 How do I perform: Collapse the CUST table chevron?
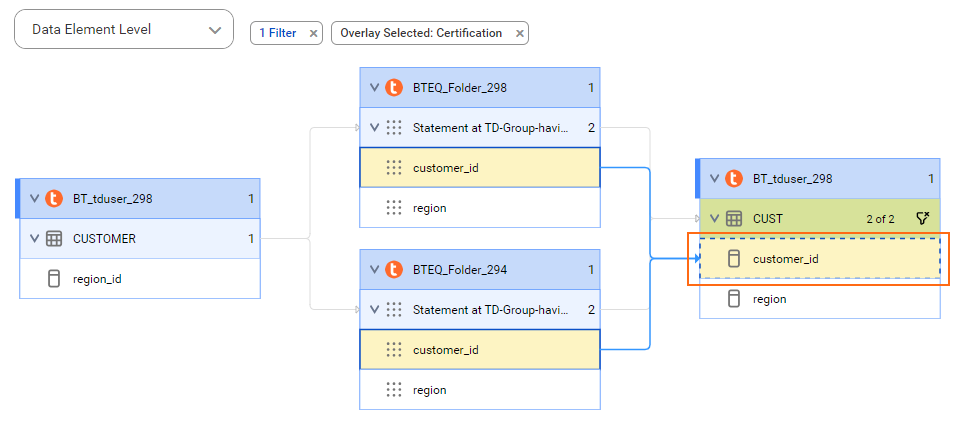[714, 218]
